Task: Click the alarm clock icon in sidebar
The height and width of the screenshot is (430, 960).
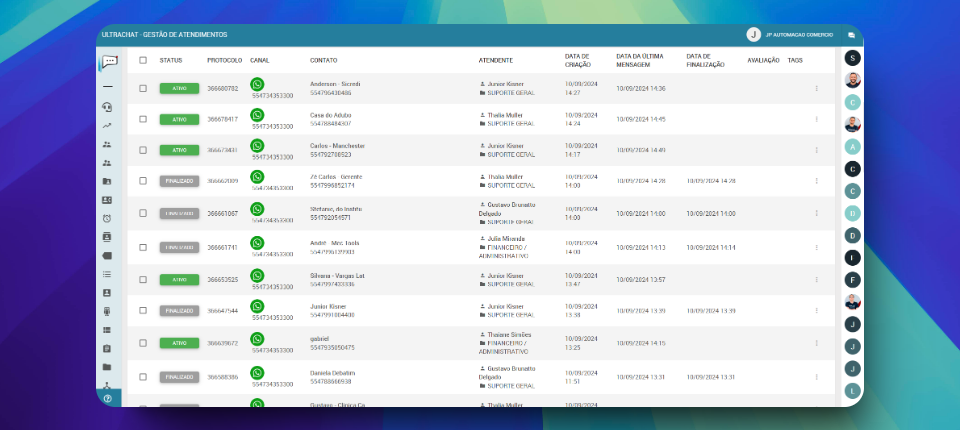Action: point(107,218)
